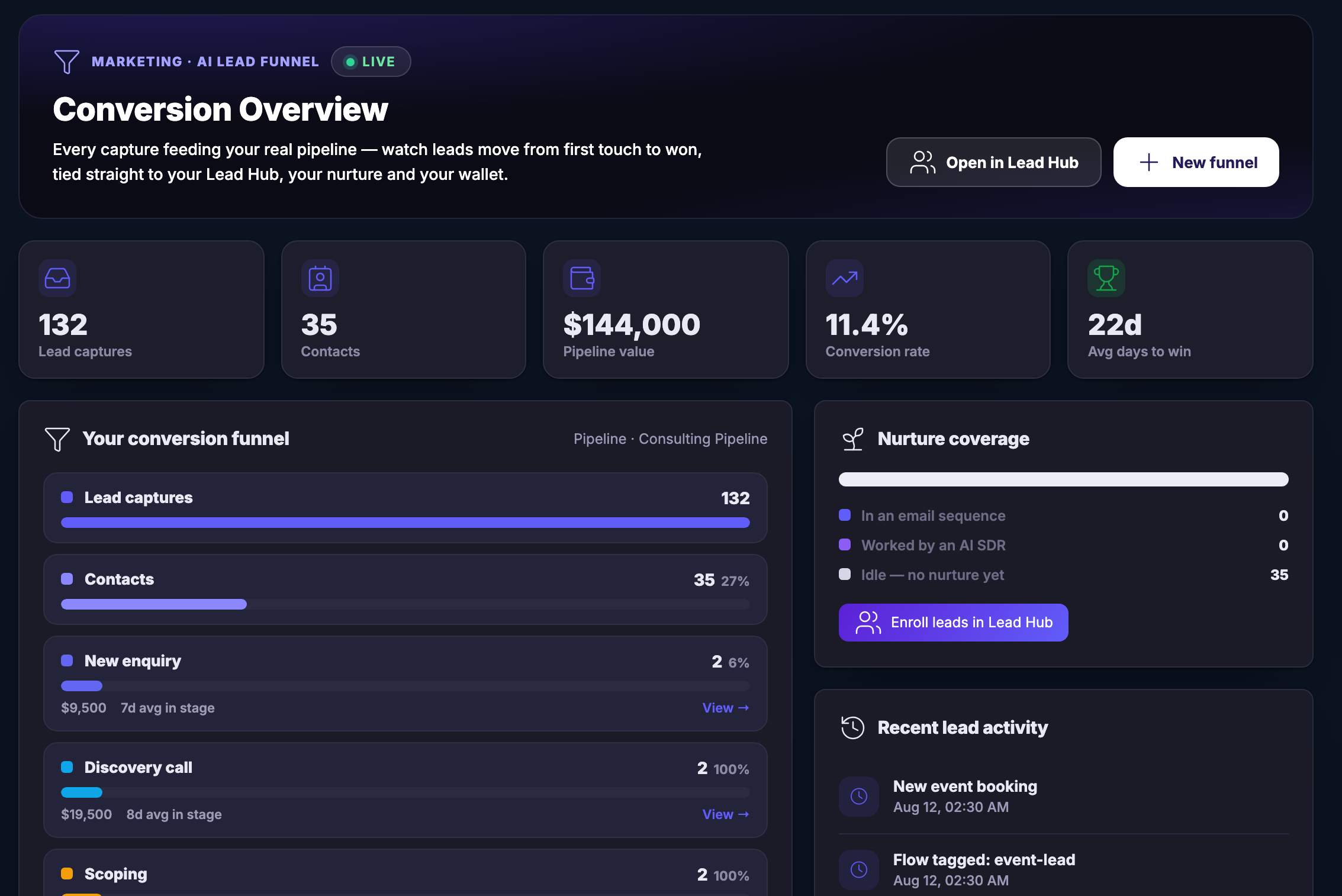This screenshot has height=896, width=1342.
Task: Click the plus icon in New funnel
Action: pos(1148,162)
